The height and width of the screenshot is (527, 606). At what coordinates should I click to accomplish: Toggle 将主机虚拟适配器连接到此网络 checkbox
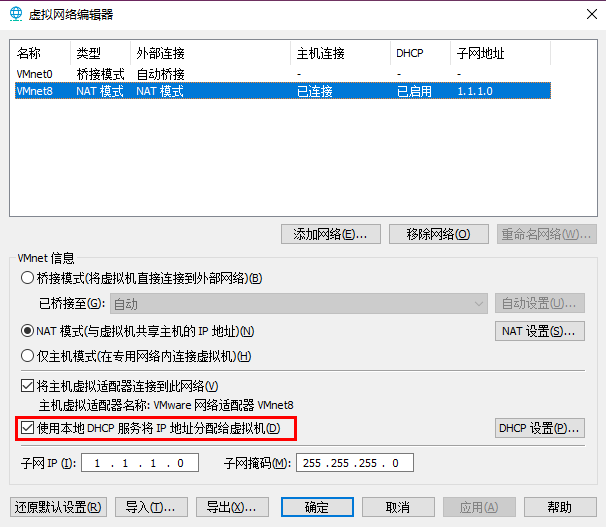tap(27, 386)
